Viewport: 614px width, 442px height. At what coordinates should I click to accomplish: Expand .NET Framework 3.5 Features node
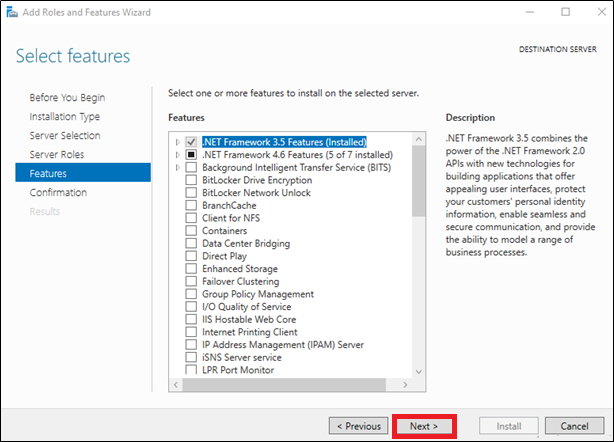coord(178,142)
